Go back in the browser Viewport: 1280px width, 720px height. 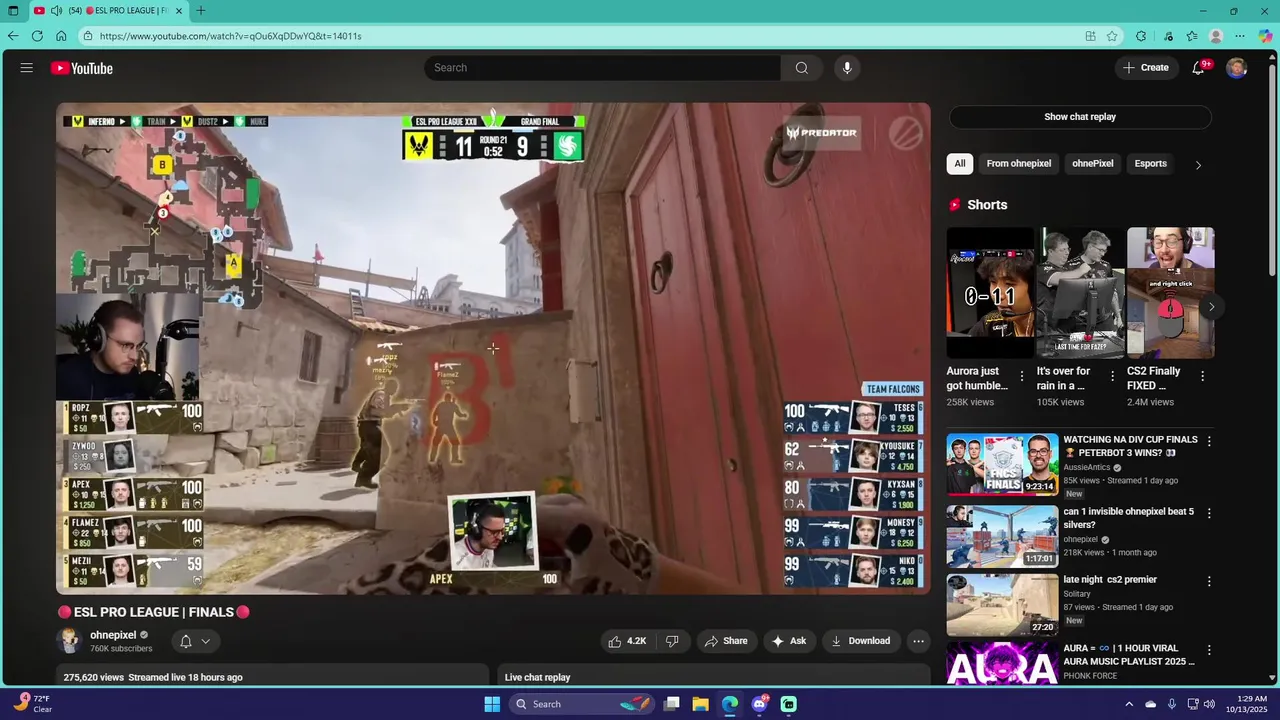coord(13,36)
